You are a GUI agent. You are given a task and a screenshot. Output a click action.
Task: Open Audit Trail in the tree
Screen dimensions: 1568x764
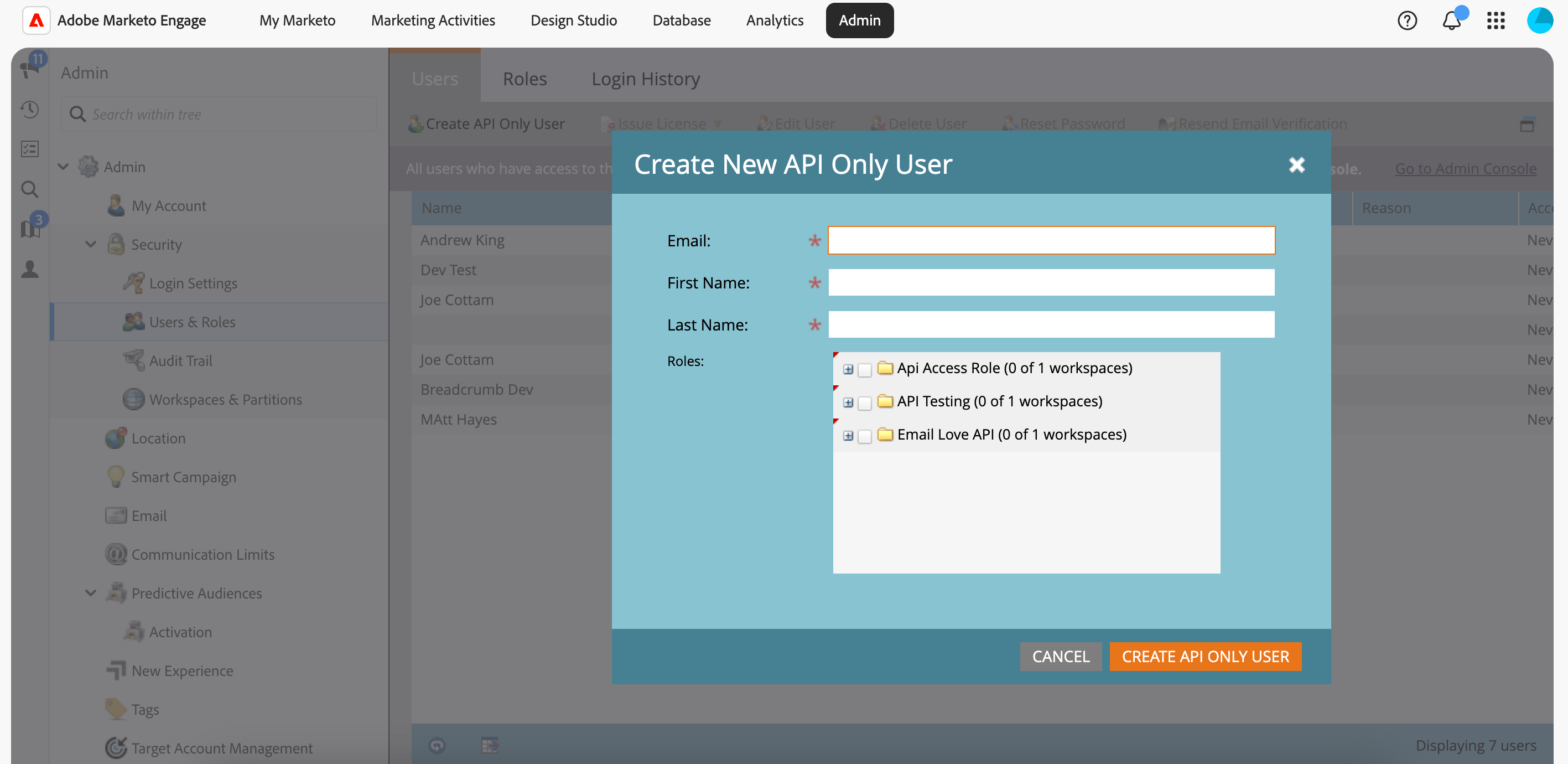(x=180, y=360)
